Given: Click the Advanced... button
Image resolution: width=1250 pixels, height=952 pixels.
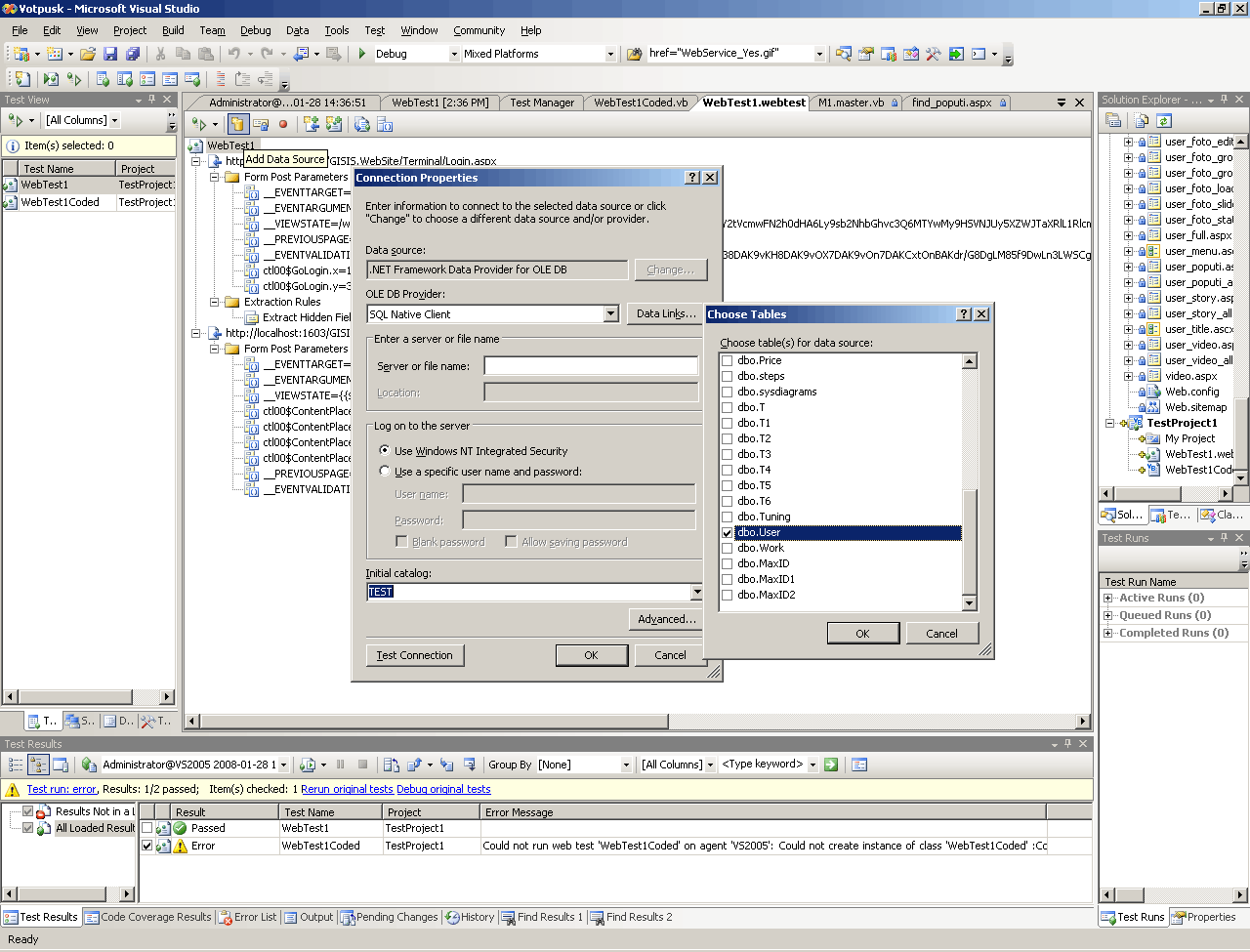Looking at the screenshot, I should click(x=666, y=619).
